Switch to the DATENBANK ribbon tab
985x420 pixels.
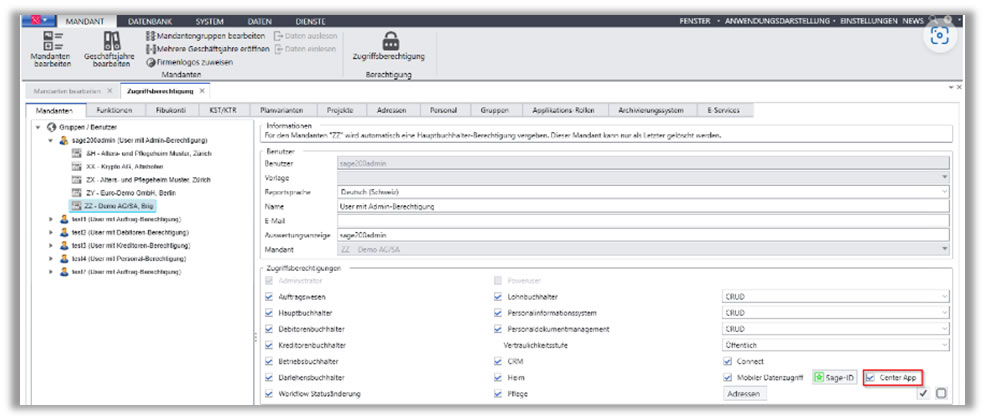[150, 21]
